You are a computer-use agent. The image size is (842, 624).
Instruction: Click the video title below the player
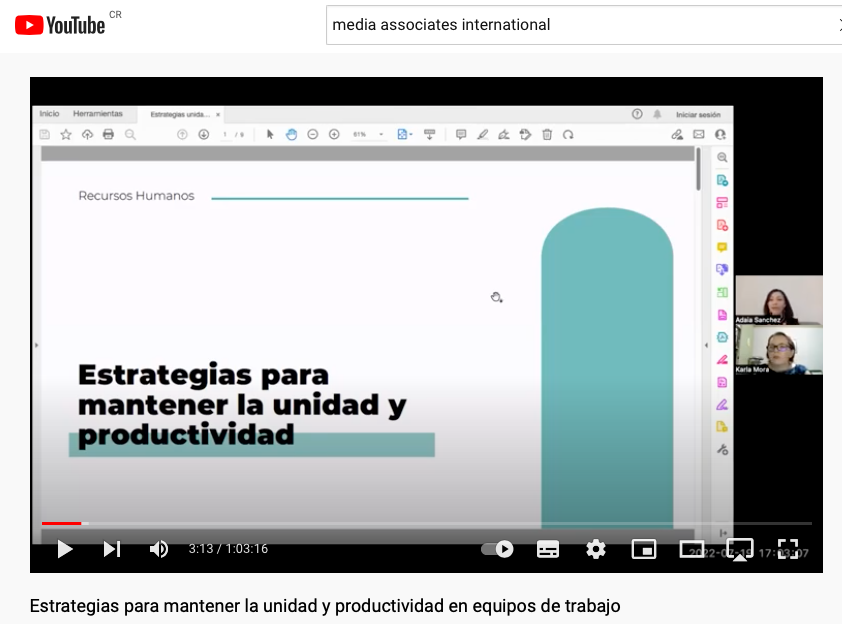click(x=325, y=606)
